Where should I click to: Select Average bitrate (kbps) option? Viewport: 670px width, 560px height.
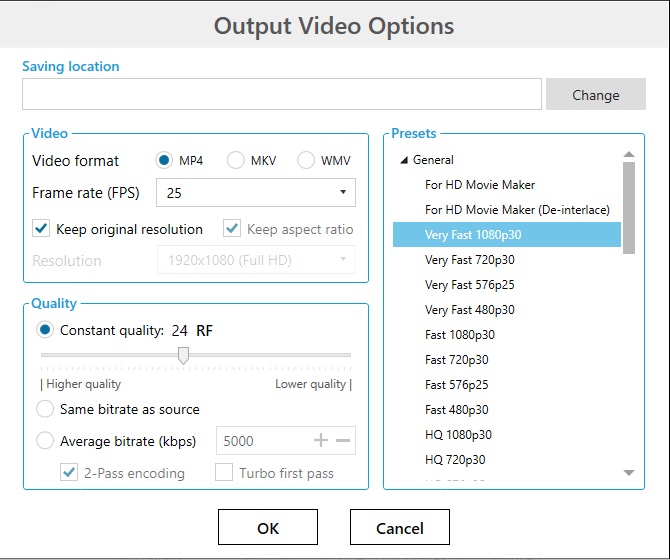tap(45, 441)
